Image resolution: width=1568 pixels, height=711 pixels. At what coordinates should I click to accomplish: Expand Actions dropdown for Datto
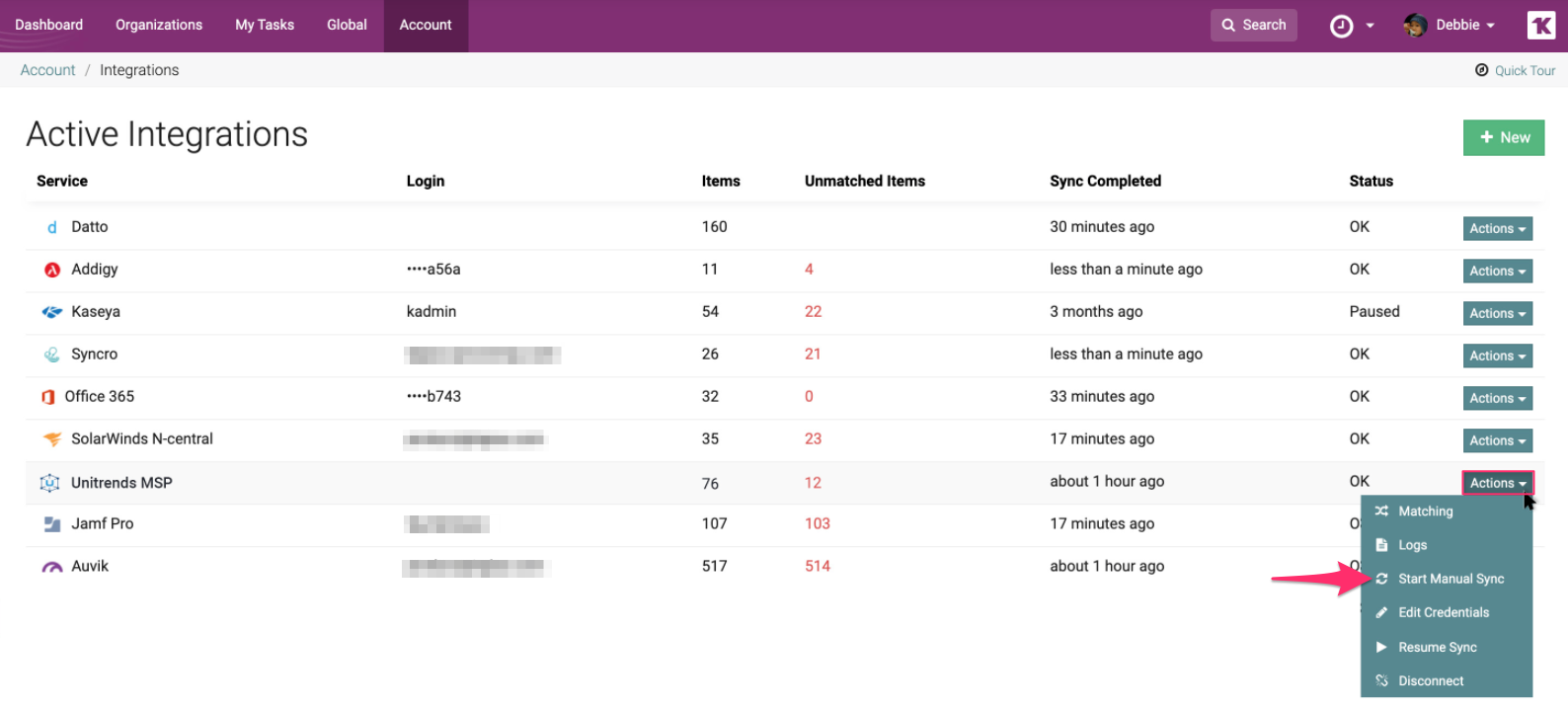pos(1497,228)
